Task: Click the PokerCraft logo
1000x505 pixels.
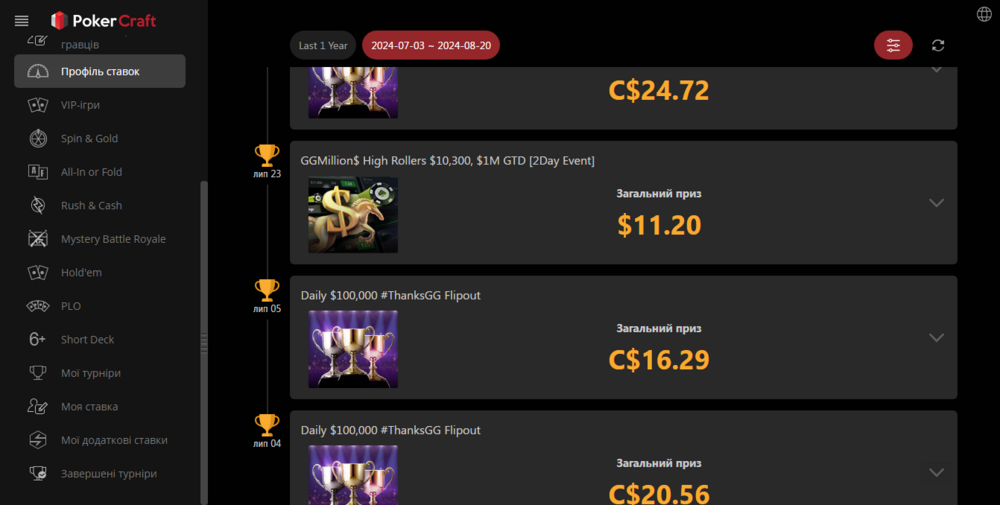Action: click(x=103, y=21)
